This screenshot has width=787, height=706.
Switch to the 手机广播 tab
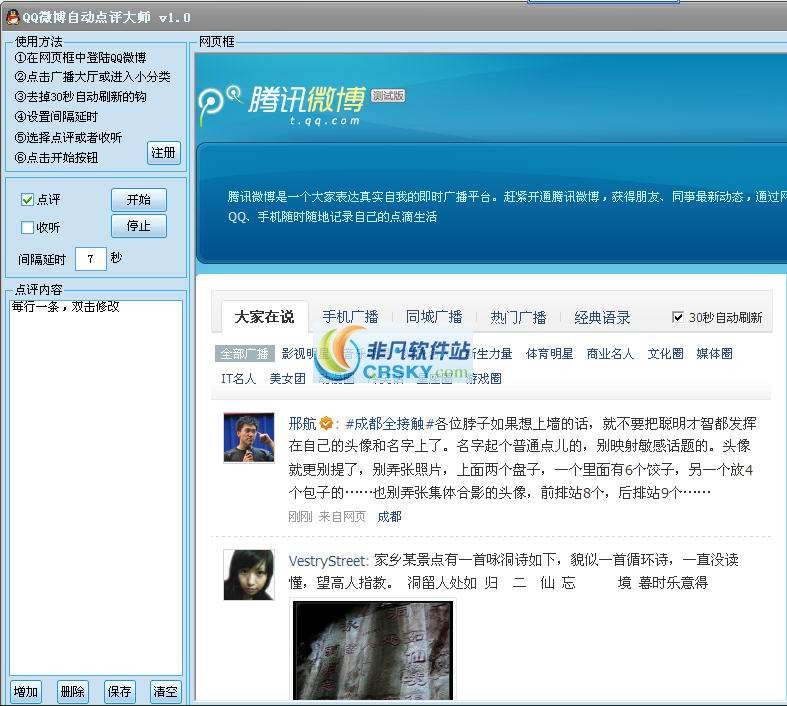(x=350, y=317)
